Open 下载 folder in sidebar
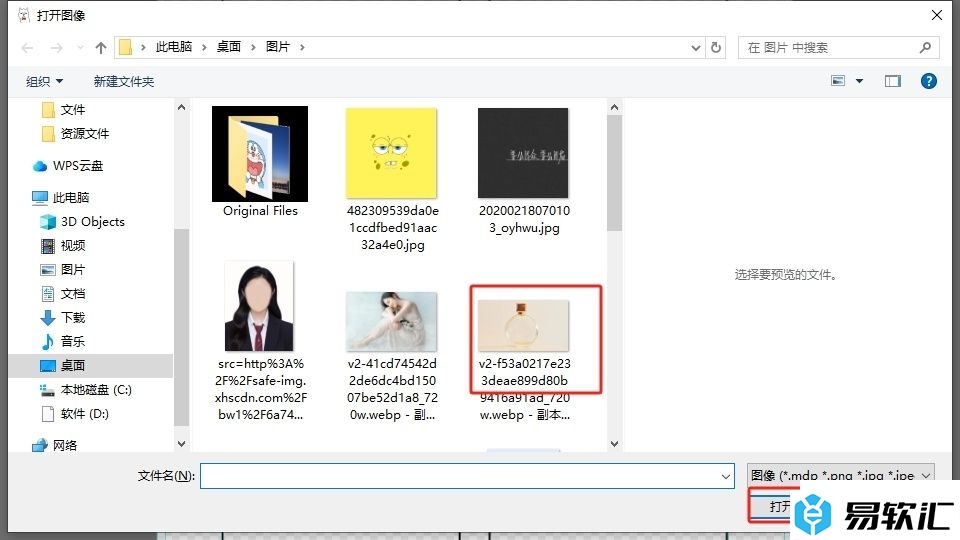This screenshot has width=960, height=540. [x=63, y=317]
